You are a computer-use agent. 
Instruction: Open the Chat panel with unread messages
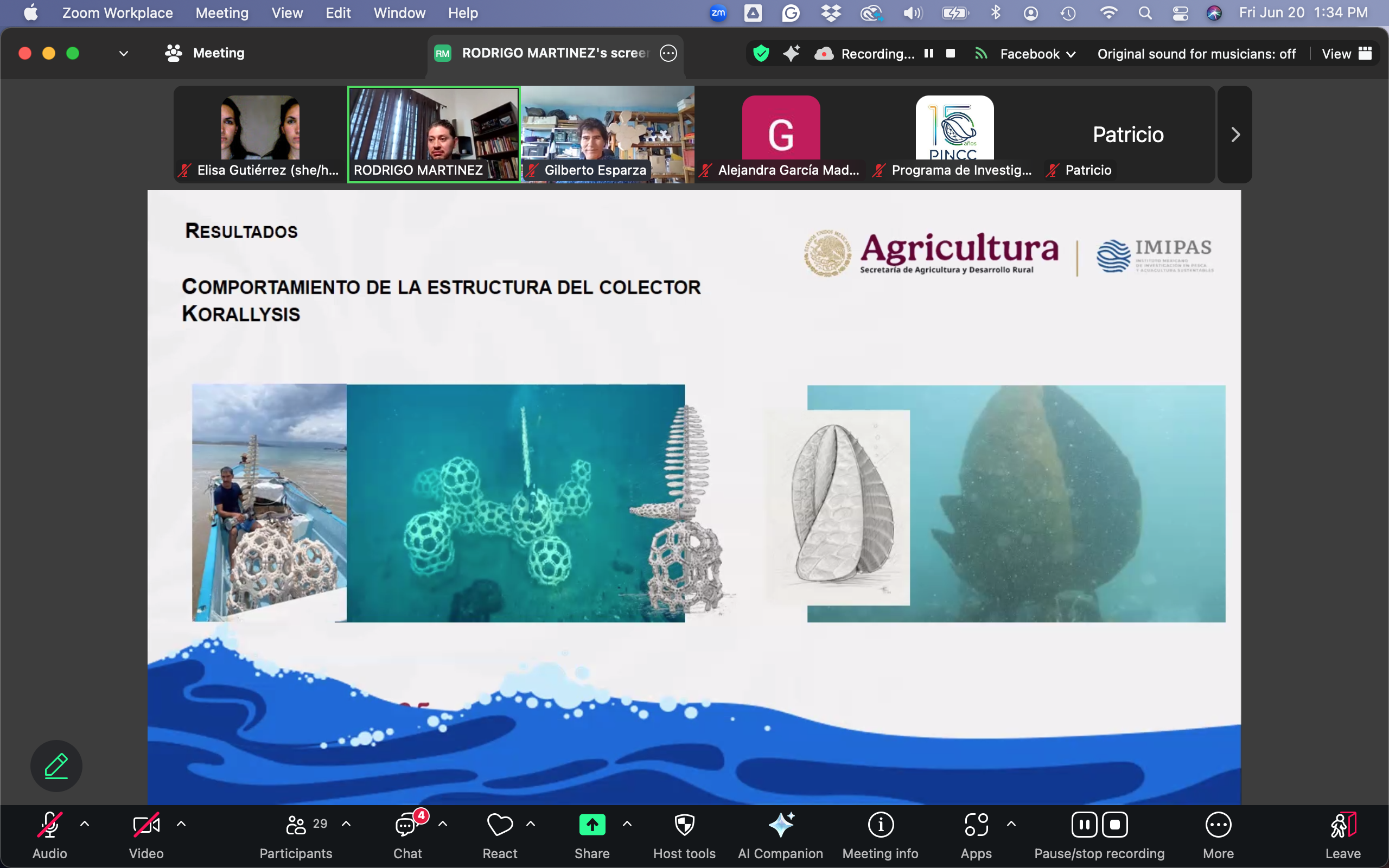point(407,826)
